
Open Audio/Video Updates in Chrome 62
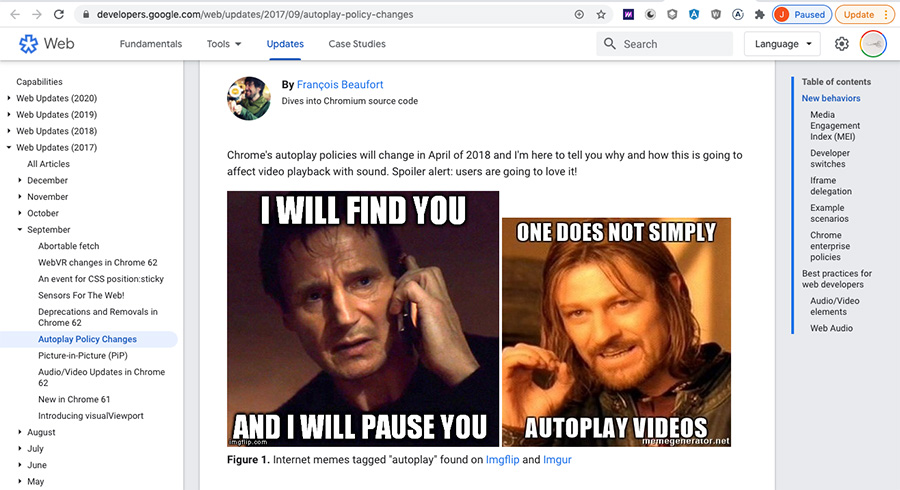[102, 377]
